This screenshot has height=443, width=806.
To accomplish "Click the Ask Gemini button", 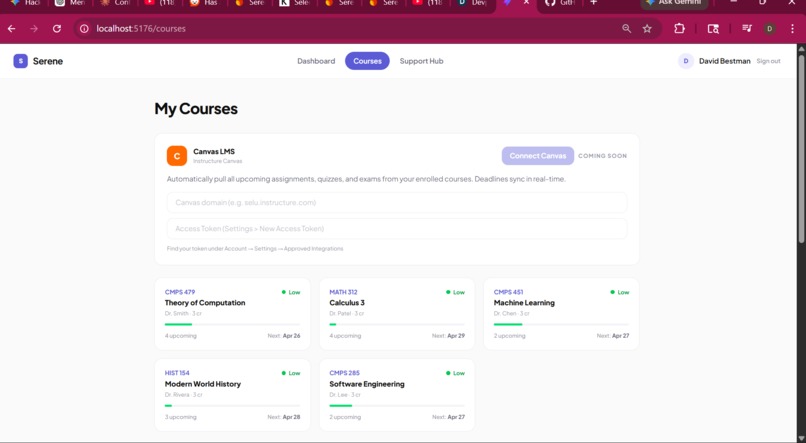I will pyautogui.click(x=674, y=3).
